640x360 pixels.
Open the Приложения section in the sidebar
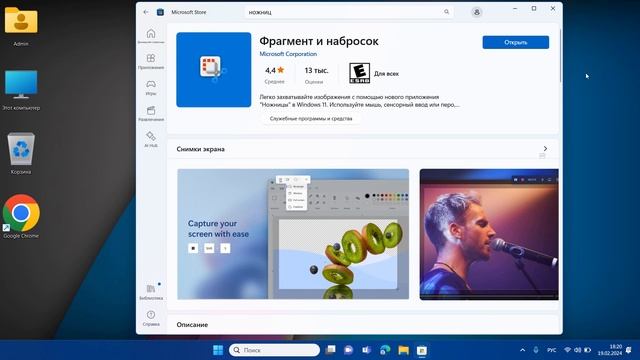point(151,61)
